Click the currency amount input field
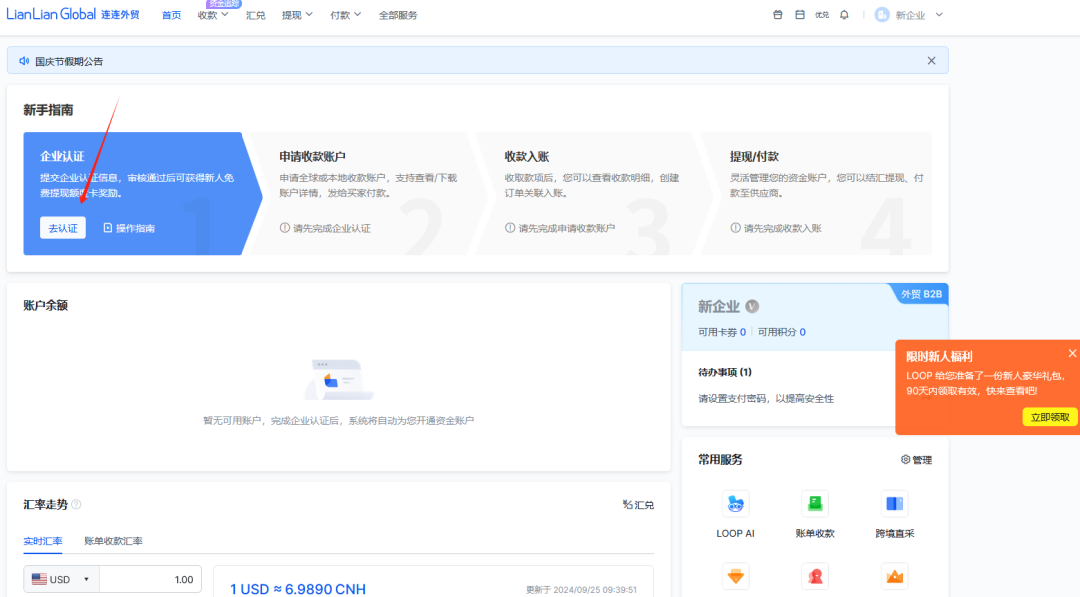This screenshot has height=597, width=1080. [150, 579]
